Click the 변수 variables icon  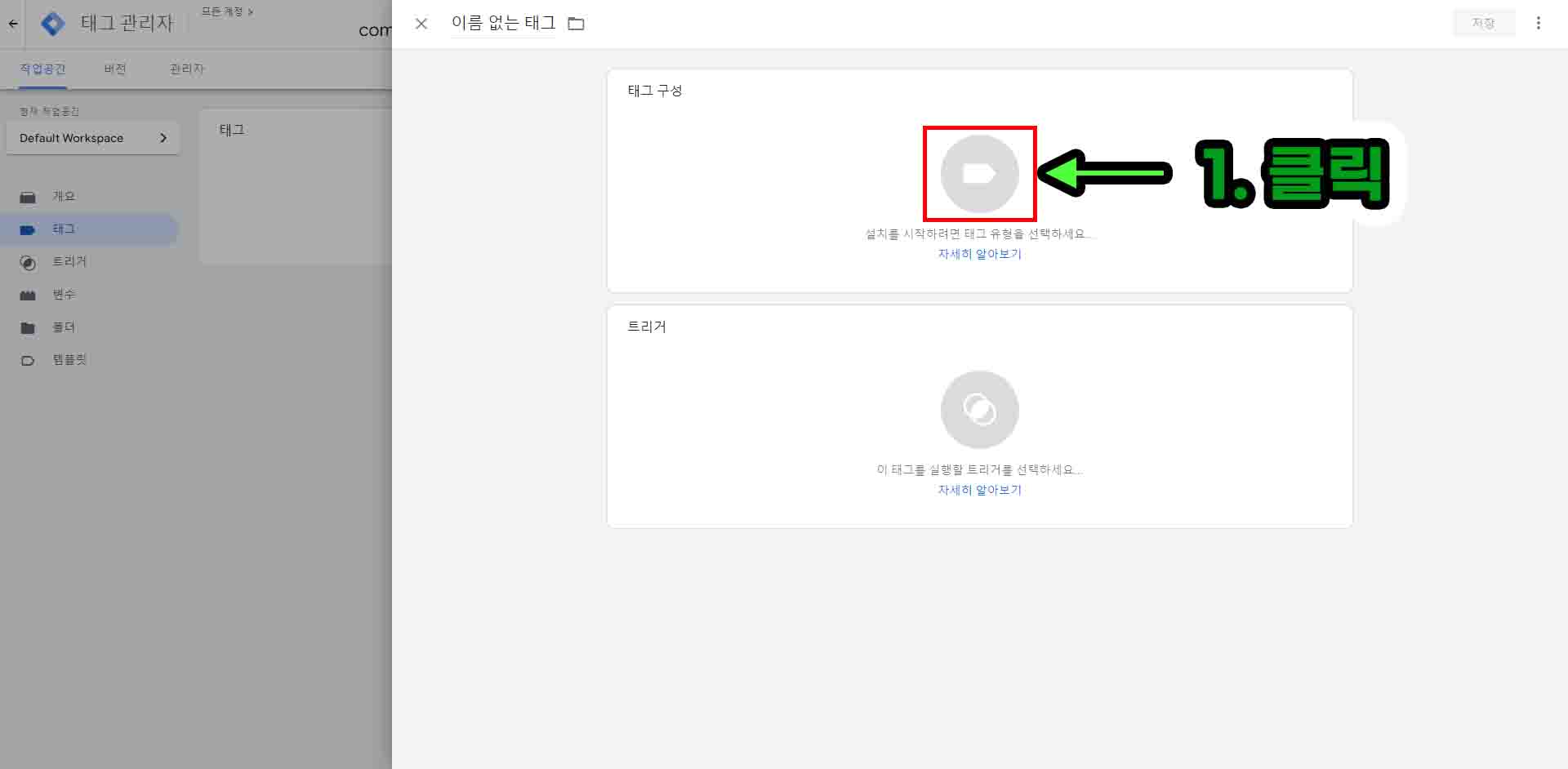pyautogui.click(x=28, y=296)
